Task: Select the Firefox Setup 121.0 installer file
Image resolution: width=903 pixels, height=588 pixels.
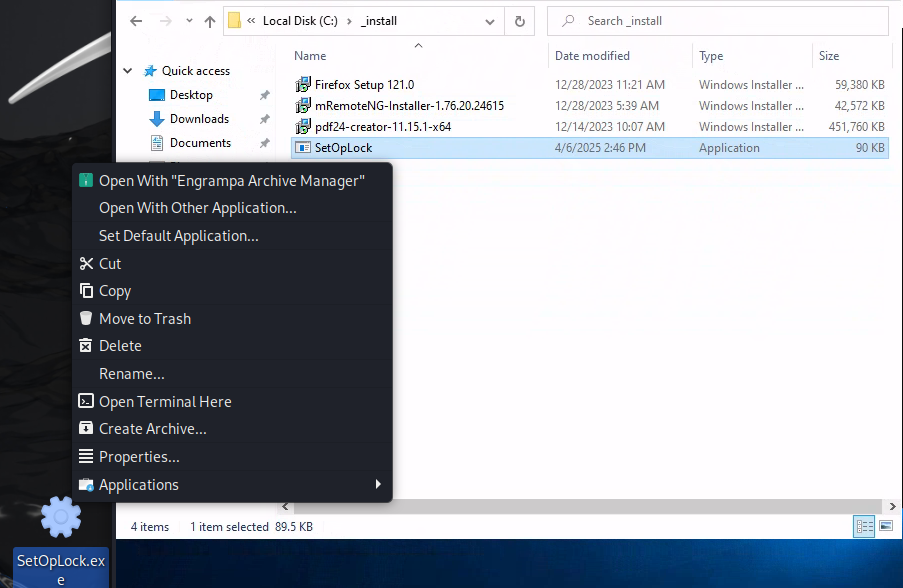Action: pos(364,85)
